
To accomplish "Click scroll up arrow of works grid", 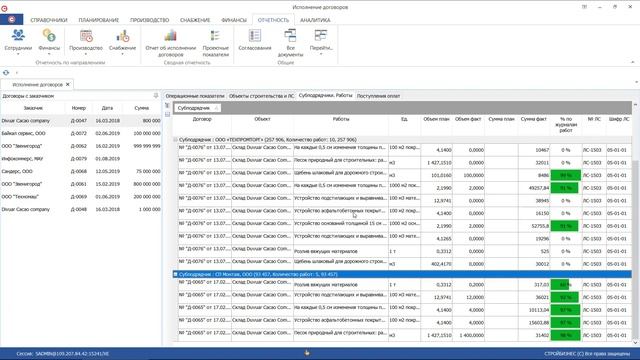I will tap(636, 105).
